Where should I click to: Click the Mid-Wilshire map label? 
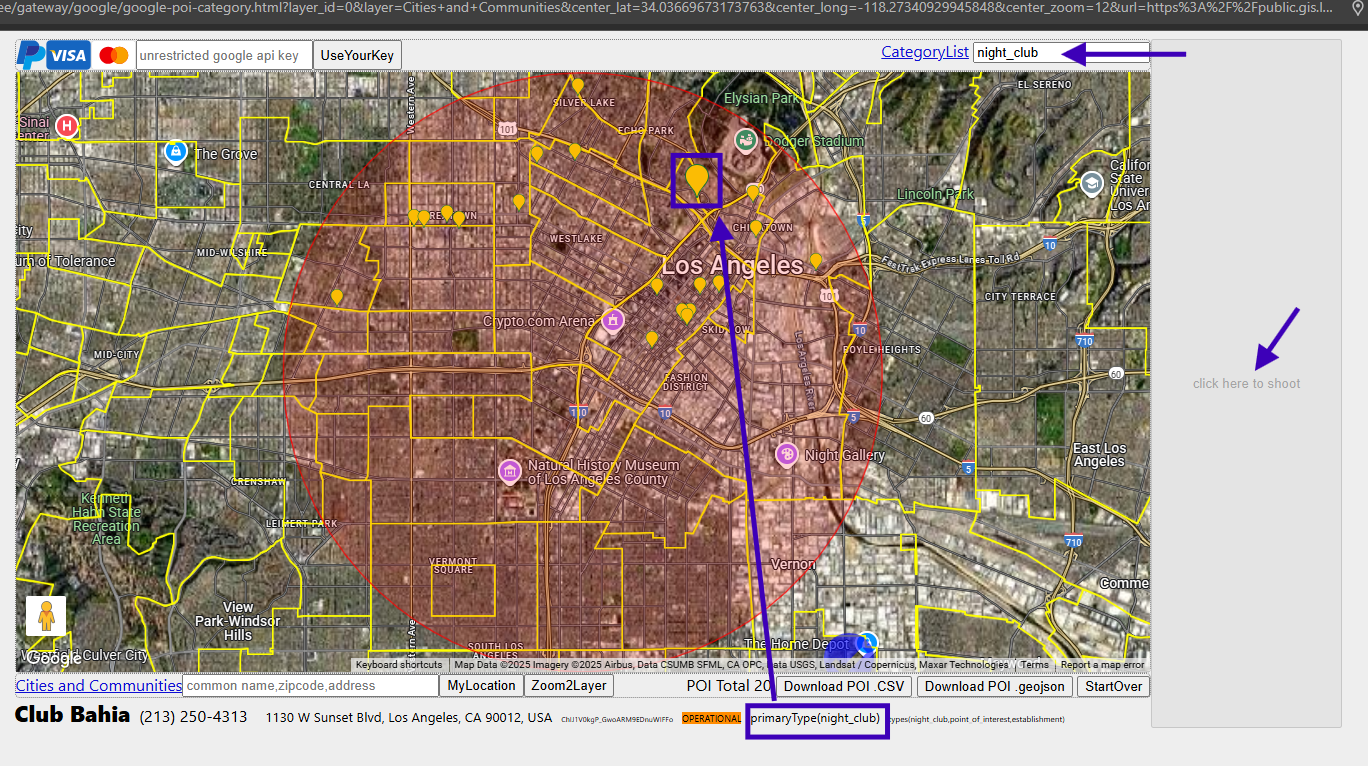(x=234, y=252)
